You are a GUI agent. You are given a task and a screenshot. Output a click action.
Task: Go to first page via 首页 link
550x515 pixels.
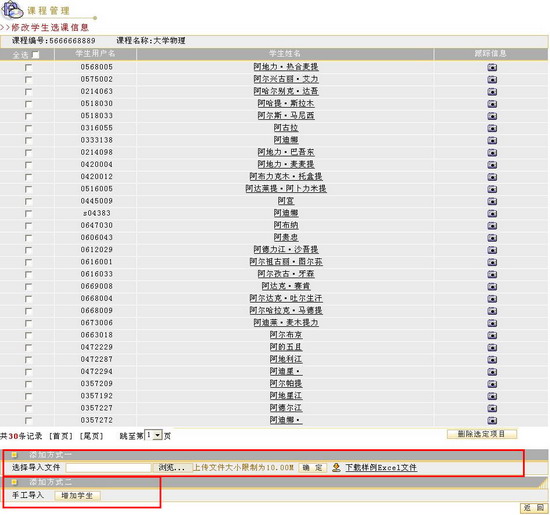[61, 436]
